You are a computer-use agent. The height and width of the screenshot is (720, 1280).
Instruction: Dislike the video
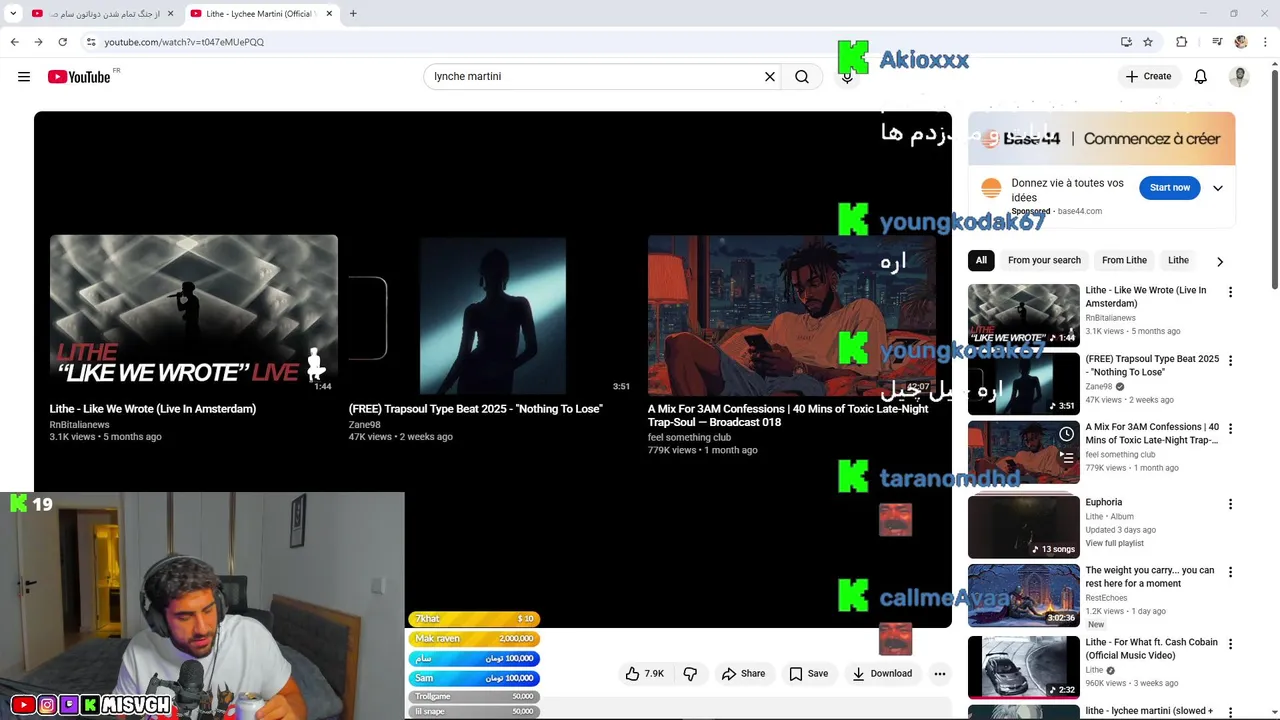click(x=690, y=674)
